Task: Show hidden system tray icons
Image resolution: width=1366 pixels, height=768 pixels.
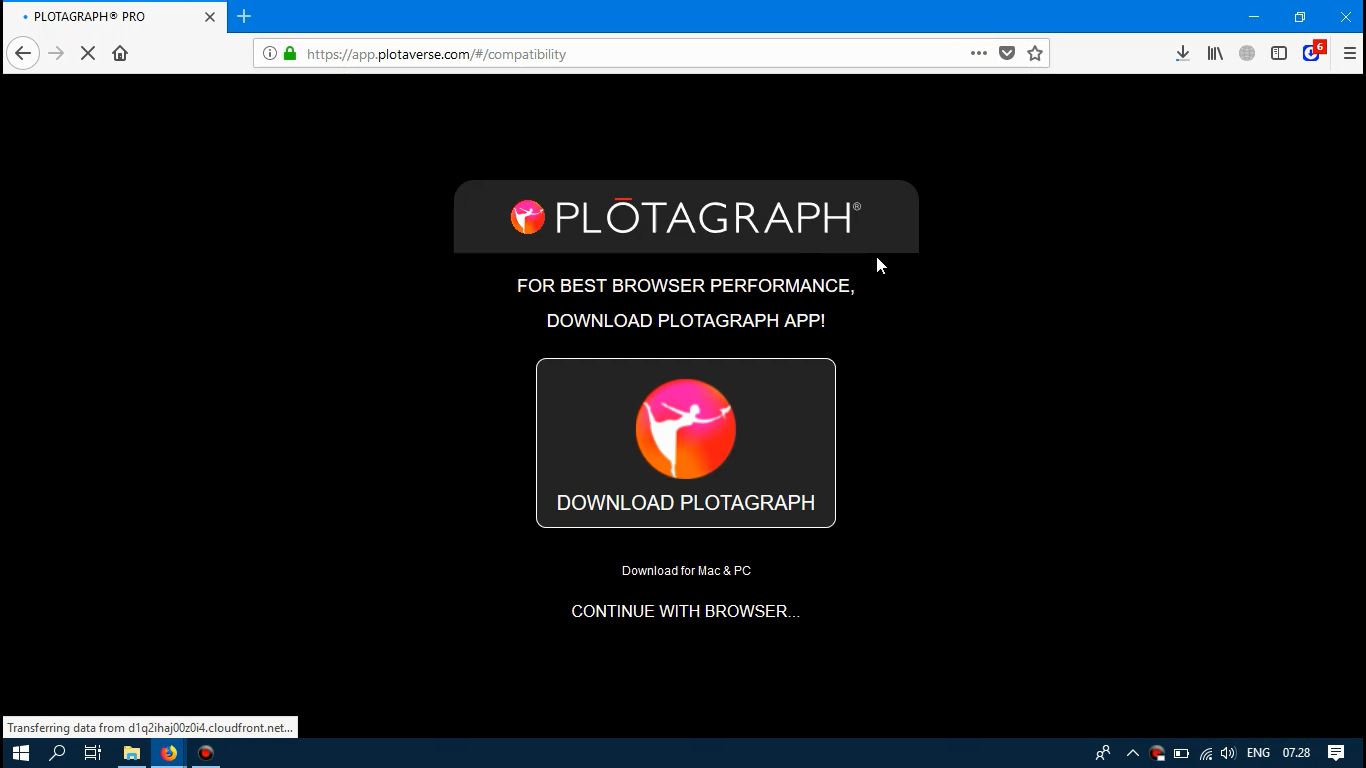Action: [1132, 753]
